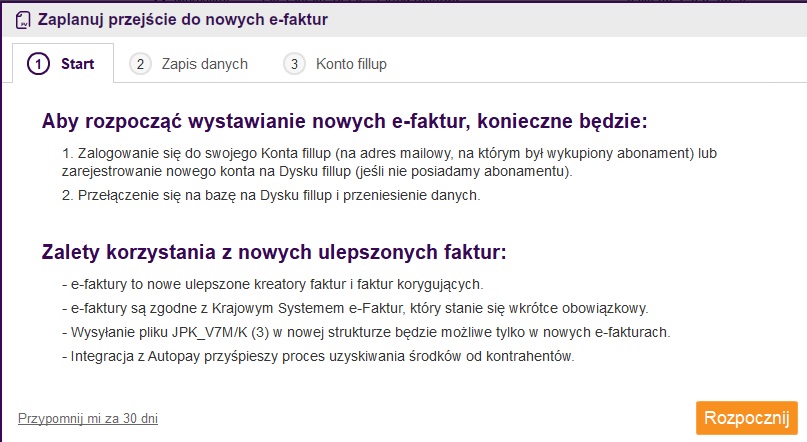Click list item 2 Przełączenie się na bazę
Viewport: 807px width, 442px height.
pos(271,196)
